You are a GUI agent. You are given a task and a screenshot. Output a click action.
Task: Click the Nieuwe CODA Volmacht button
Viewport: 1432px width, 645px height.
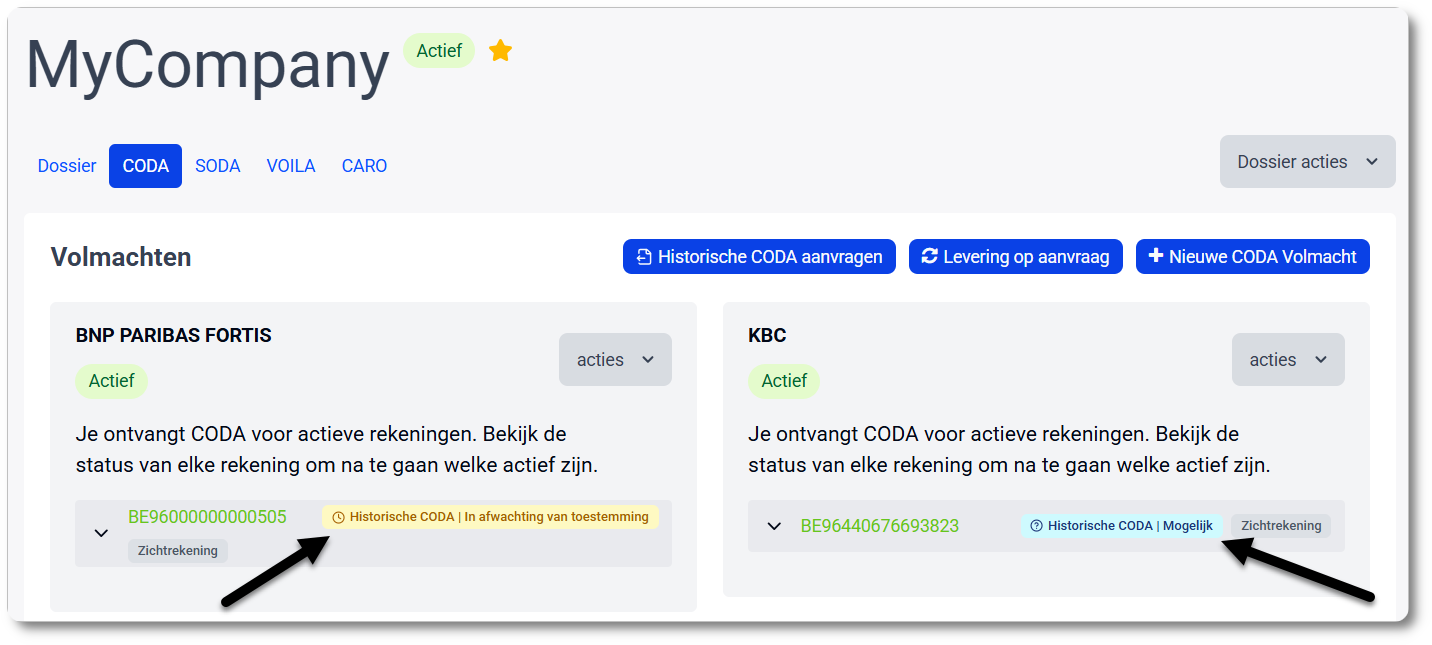tap(1252, 256)
